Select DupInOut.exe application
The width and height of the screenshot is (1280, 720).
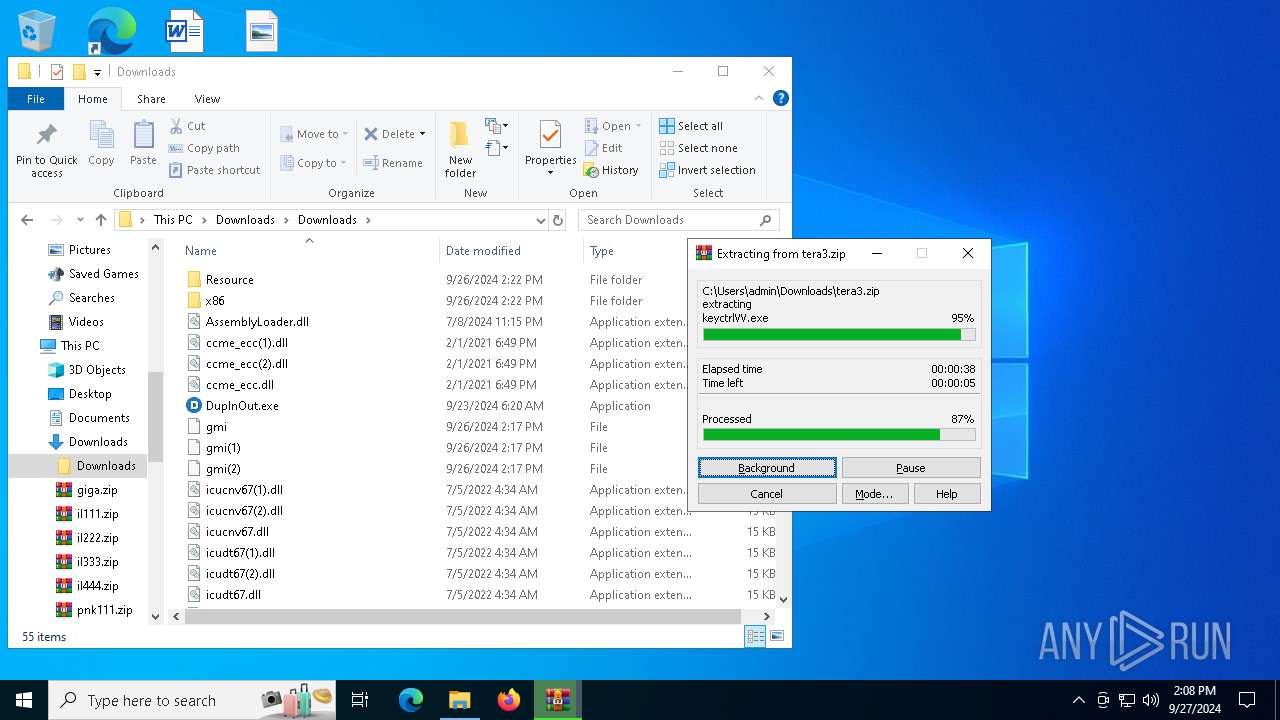242,406
